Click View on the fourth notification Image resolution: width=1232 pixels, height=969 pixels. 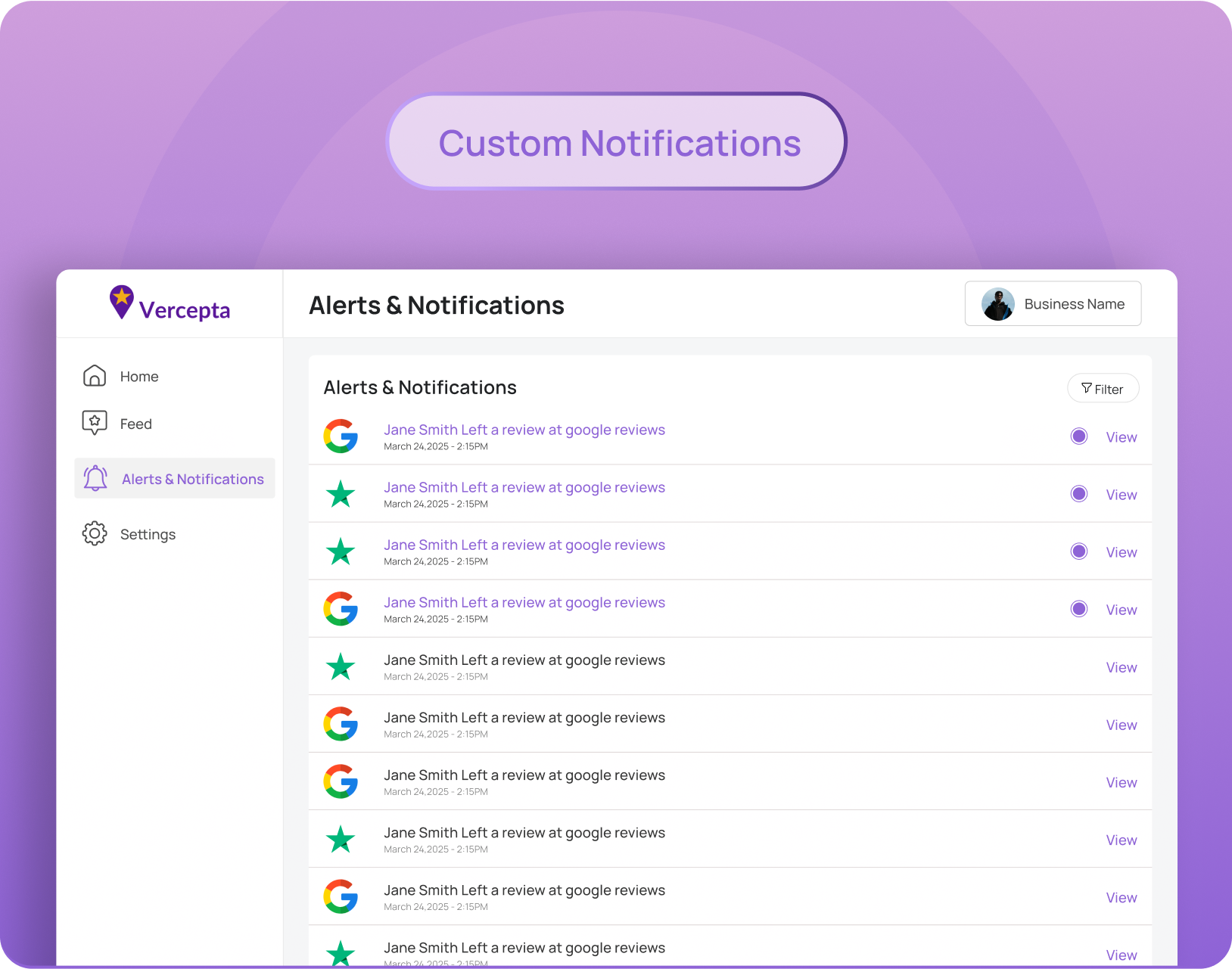(x=1122, y=610)
